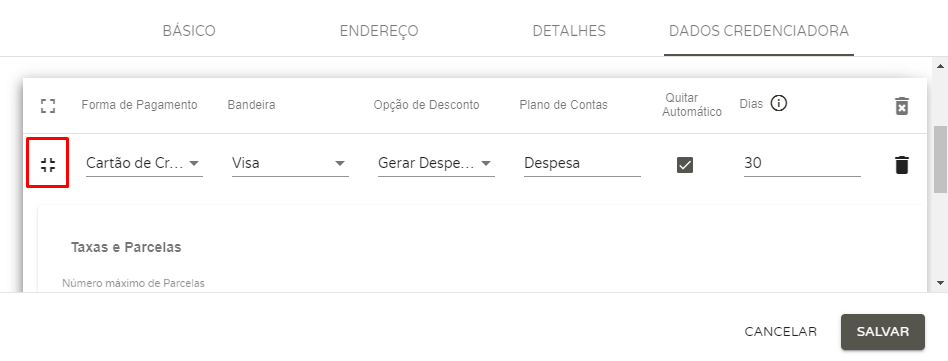Click the CANCELAR button

781,332
